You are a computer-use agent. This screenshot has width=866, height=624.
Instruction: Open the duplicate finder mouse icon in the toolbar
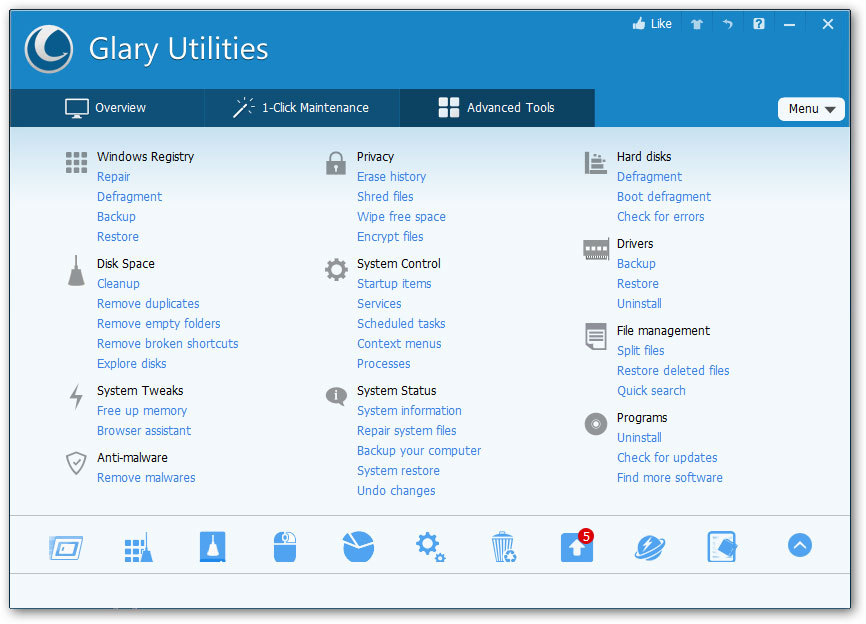pyautogui.click(x=285, y=546)
